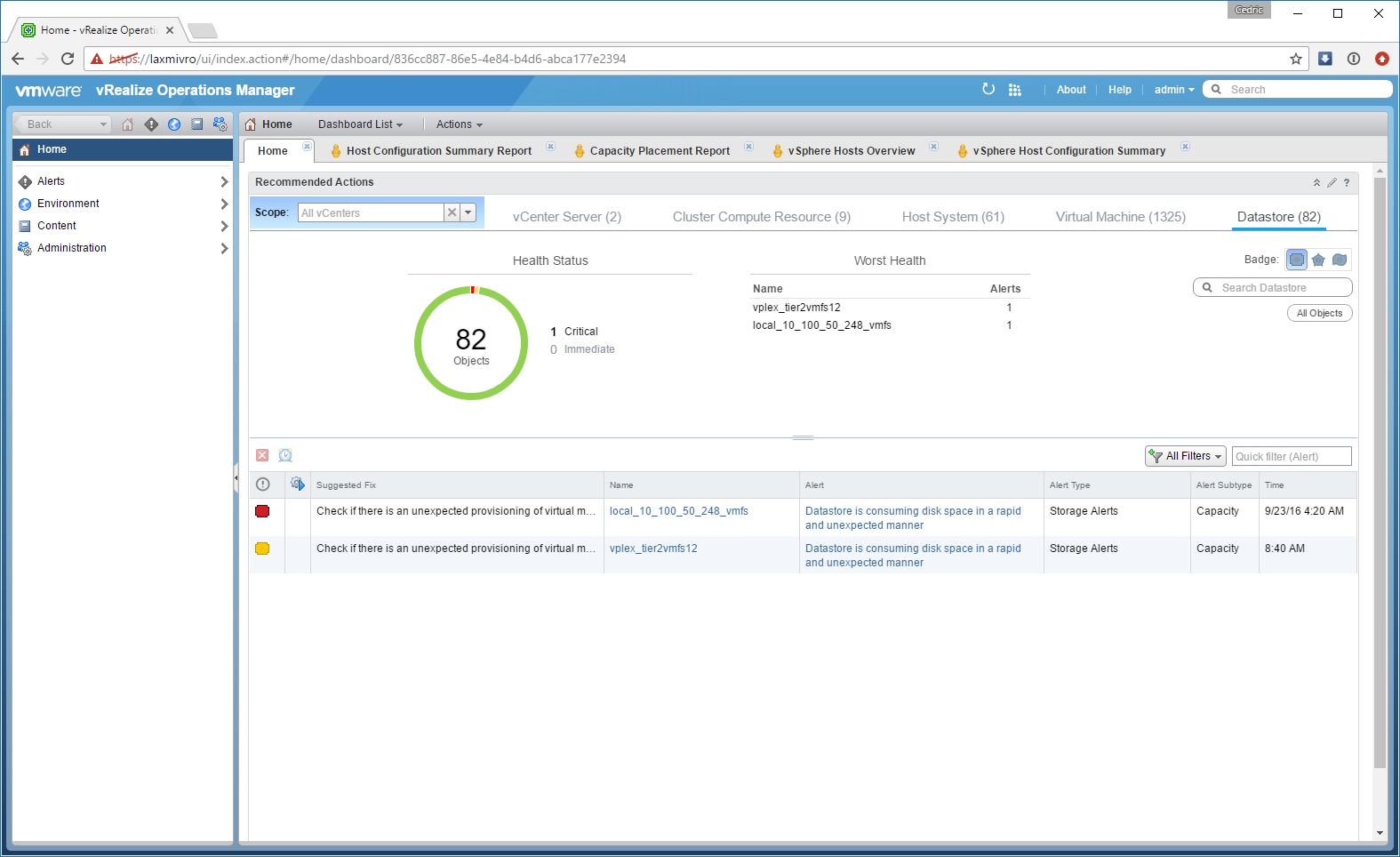Click the vertical scrollbar of the dashboard
The image size is (1400, 857).
pos(1380,471)
